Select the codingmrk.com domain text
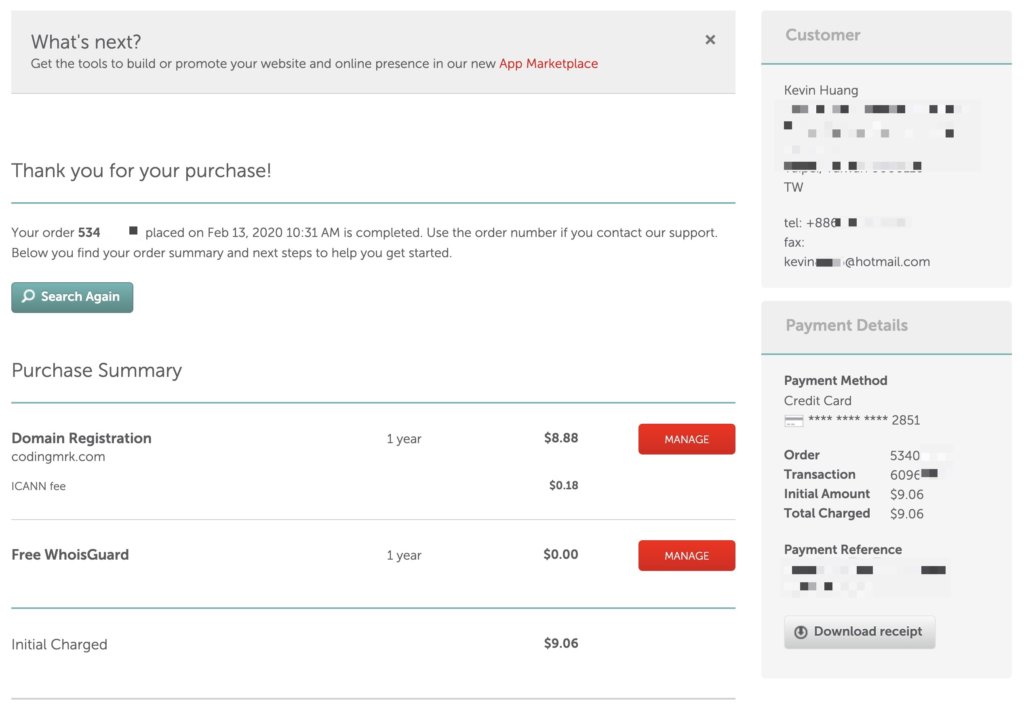Viewport: 1024px width, 706px height. [58, 457]
